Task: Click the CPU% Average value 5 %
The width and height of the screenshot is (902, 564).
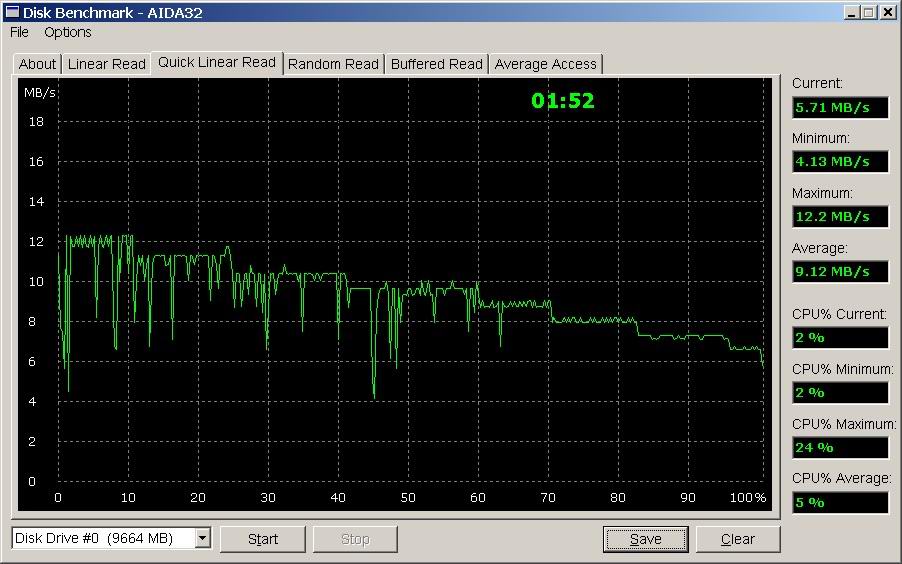Action: (x=840, y=502)
